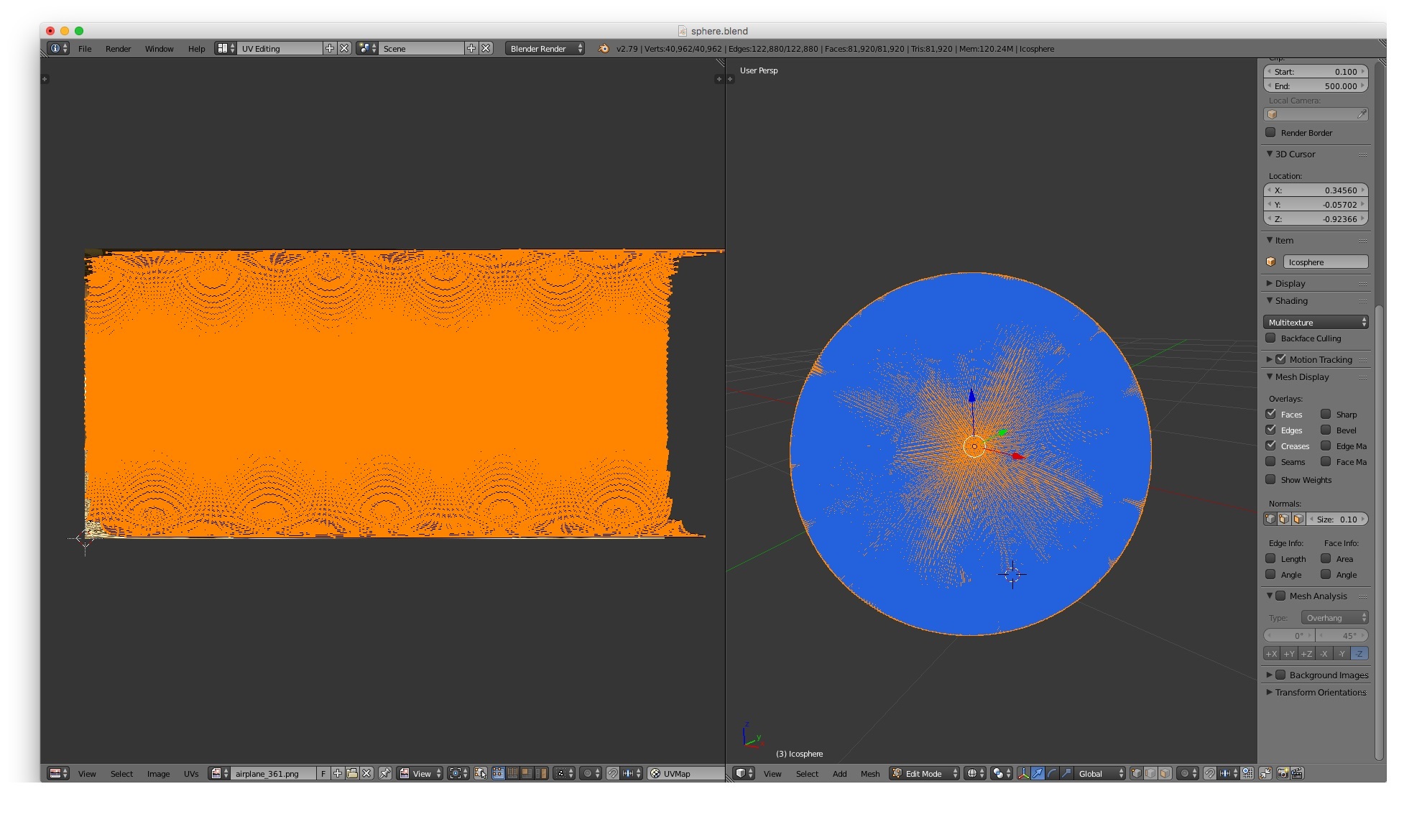This screenshot has height=840, width=1427.
Task: Open the UVs menu
Action: click(x=190, y=773)
